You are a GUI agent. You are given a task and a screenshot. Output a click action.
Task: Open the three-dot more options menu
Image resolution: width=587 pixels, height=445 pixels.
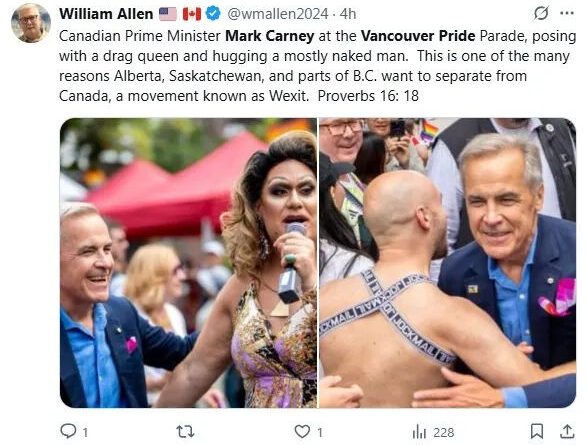click(567, 13)
